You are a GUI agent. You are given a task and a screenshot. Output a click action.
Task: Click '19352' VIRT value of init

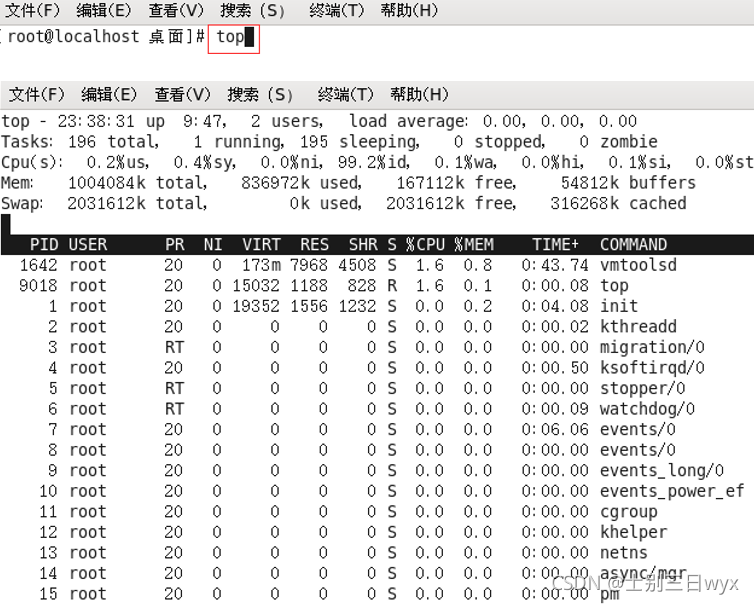tap(256, 306)
